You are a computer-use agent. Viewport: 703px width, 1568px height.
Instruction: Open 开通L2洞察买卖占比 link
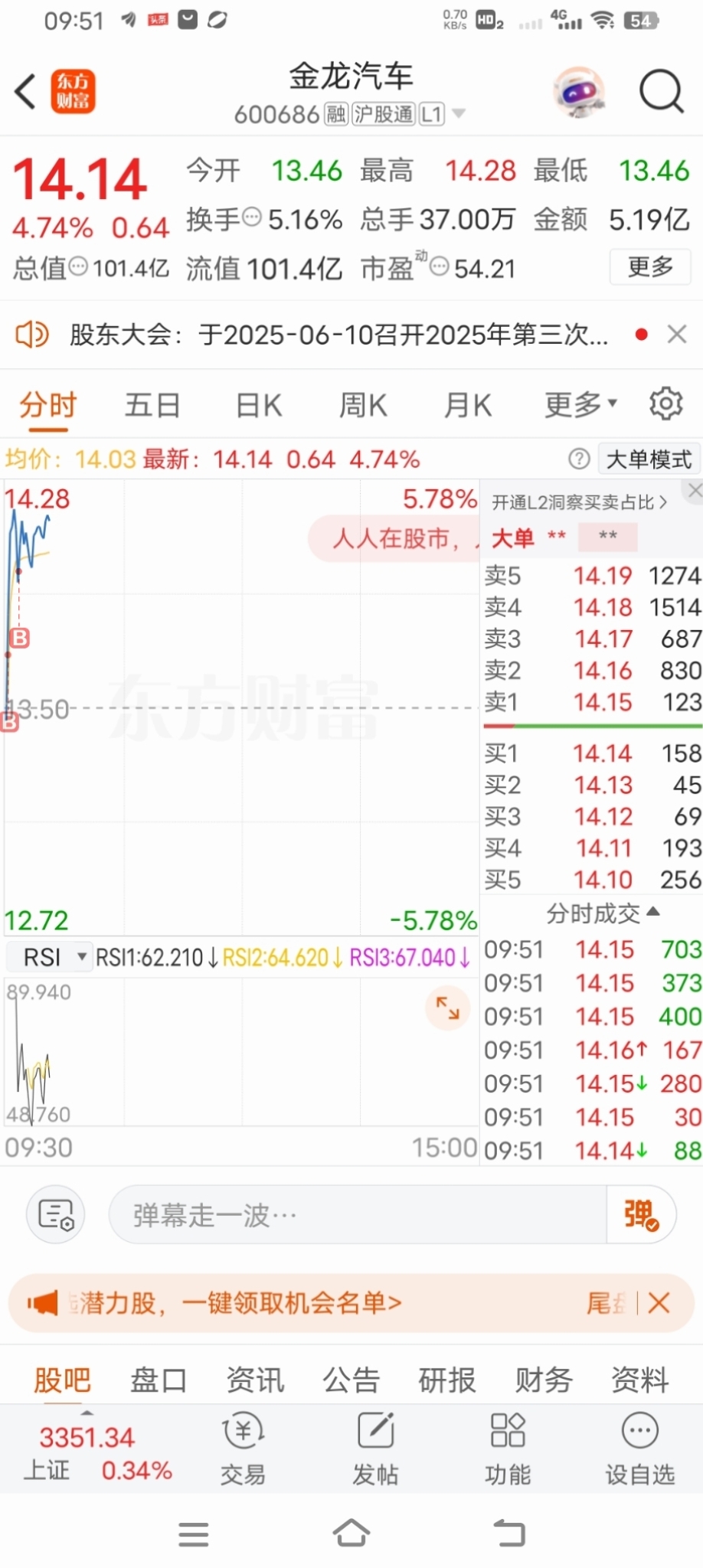580,502
